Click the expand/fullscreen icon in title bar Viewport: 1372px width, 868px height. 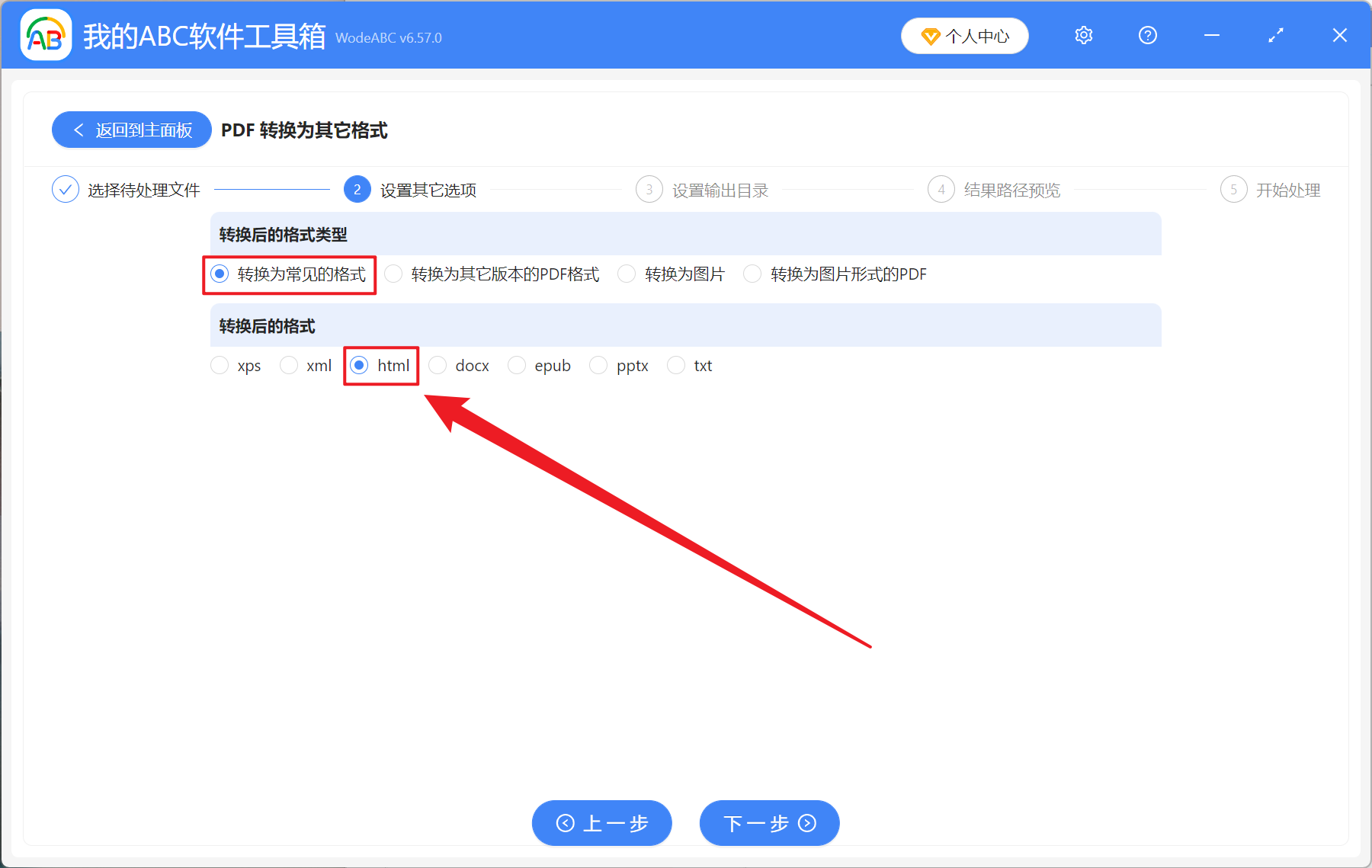tap(1275, 35)
